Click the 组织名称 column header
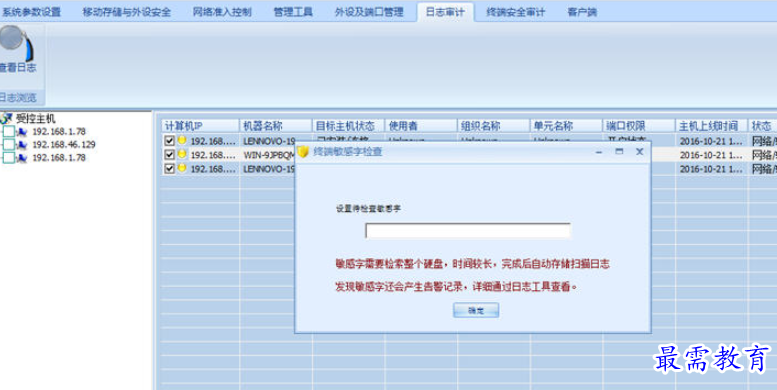This screenshot has height=390, width=777. coord(494,125)
